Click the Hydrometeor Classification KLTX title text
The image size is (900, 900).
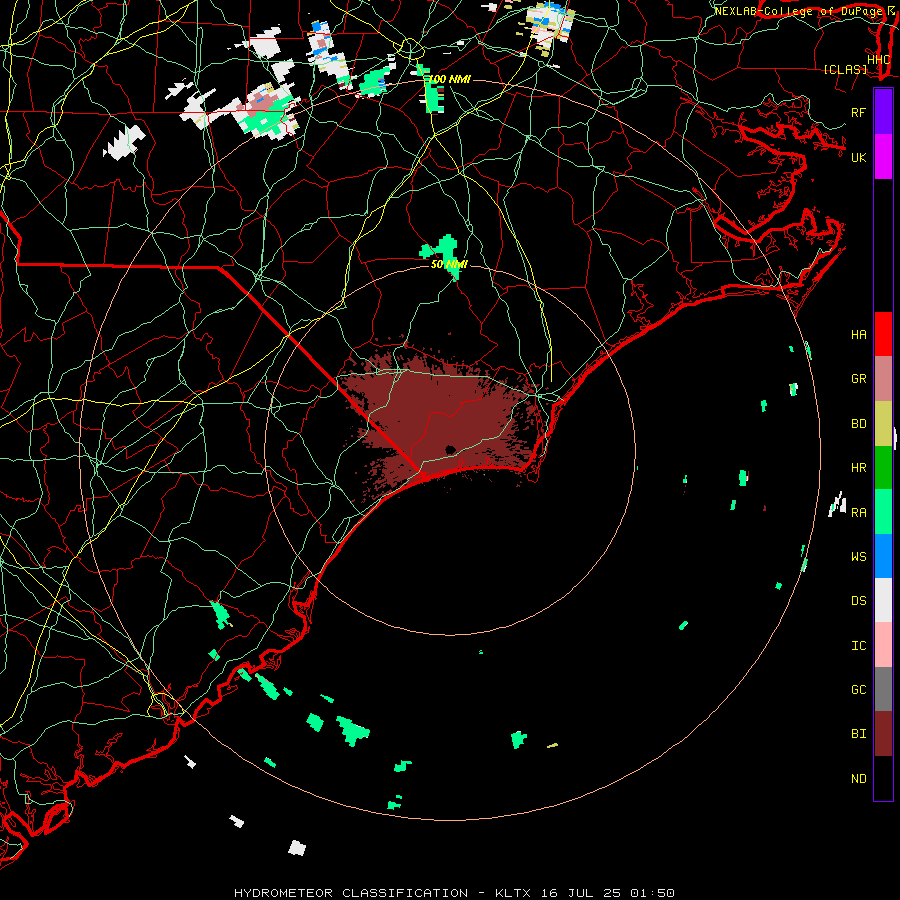tap(454, 893)
